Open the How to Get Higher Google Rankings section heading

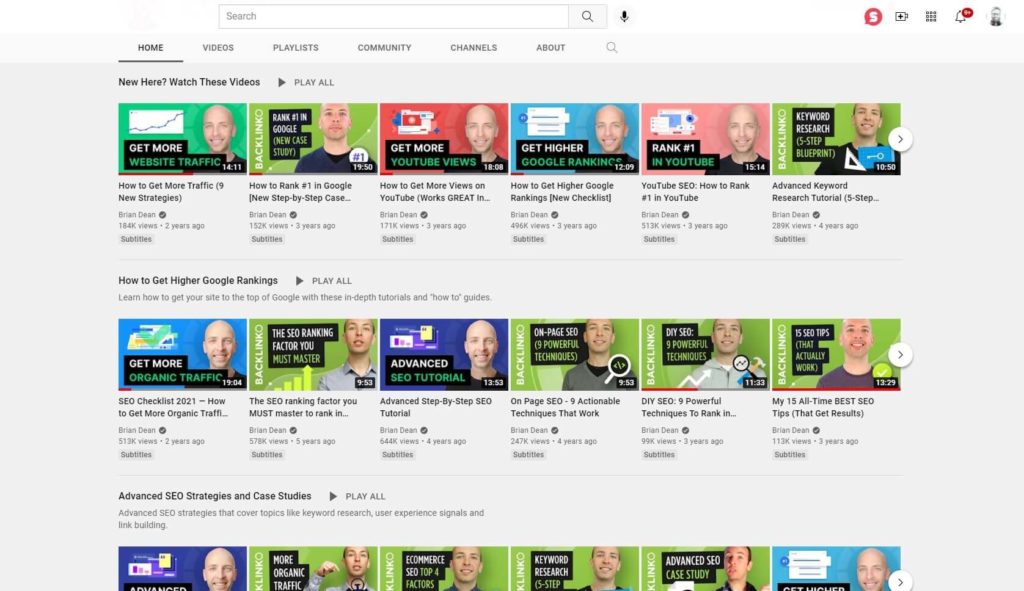198,281
